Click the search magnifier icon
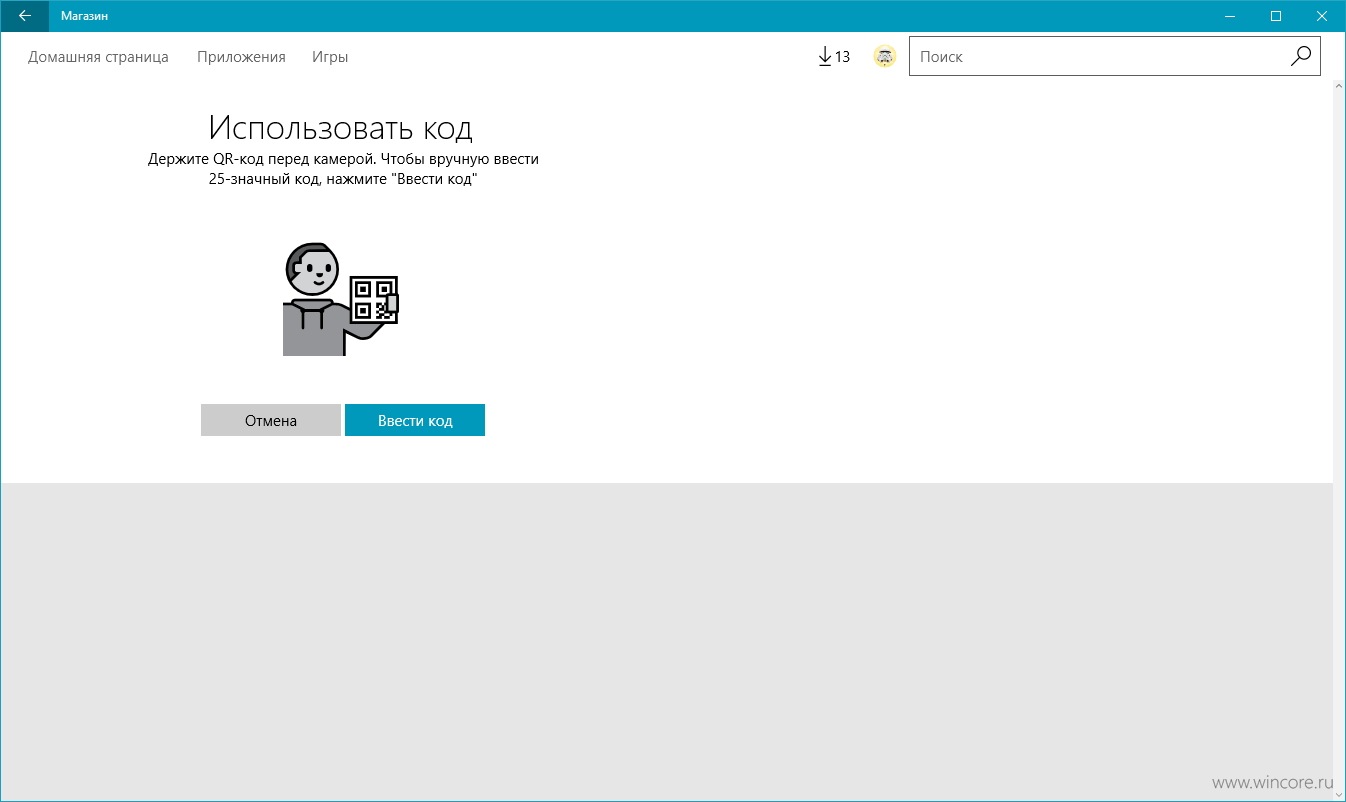Viewport: 1346px width, 802px height. 1300,57
